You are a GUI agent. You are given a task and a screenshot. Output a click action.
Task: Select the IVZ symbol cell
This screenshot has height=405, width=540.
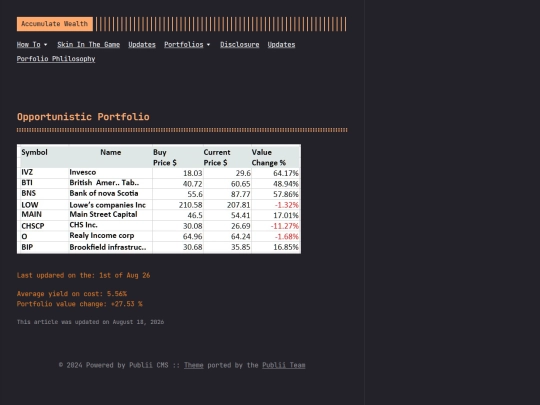[27, 173]
